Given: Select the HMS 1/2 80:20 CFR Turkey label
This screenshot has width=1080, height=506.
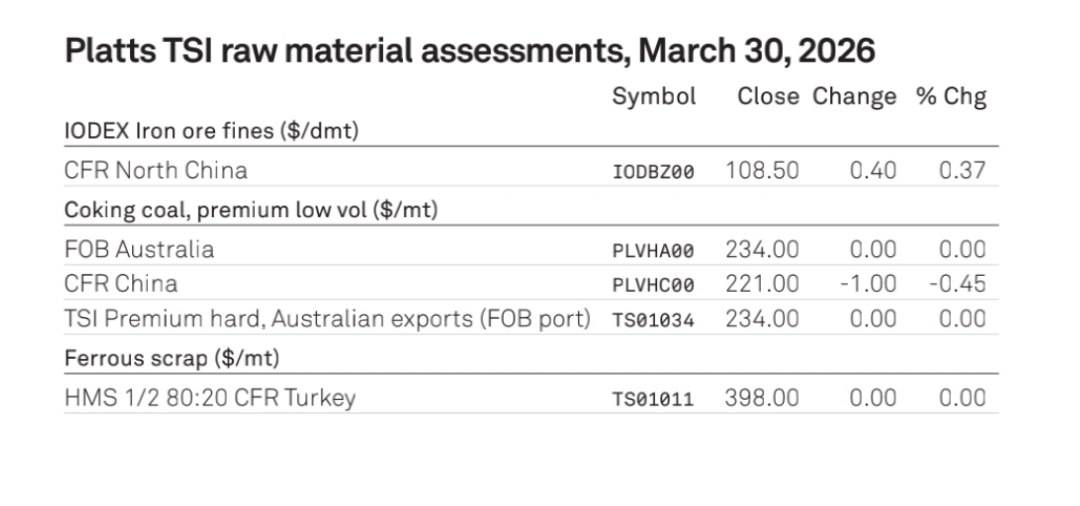Looking at the screenshot, I should point(209,398).
